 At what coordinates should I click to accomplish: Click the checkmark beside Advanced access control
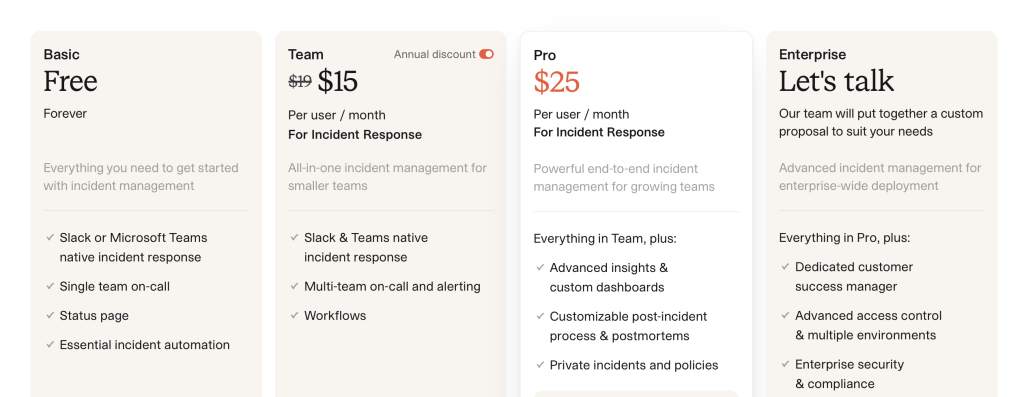click(786, 316)
